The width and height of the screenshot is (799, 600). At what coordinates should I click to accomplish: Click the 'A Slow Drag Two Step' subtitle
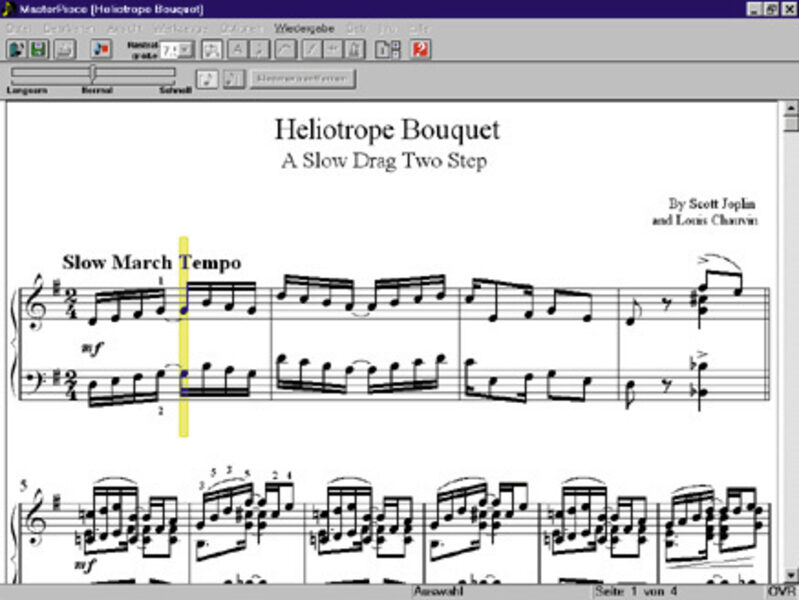tap(384, 161)
